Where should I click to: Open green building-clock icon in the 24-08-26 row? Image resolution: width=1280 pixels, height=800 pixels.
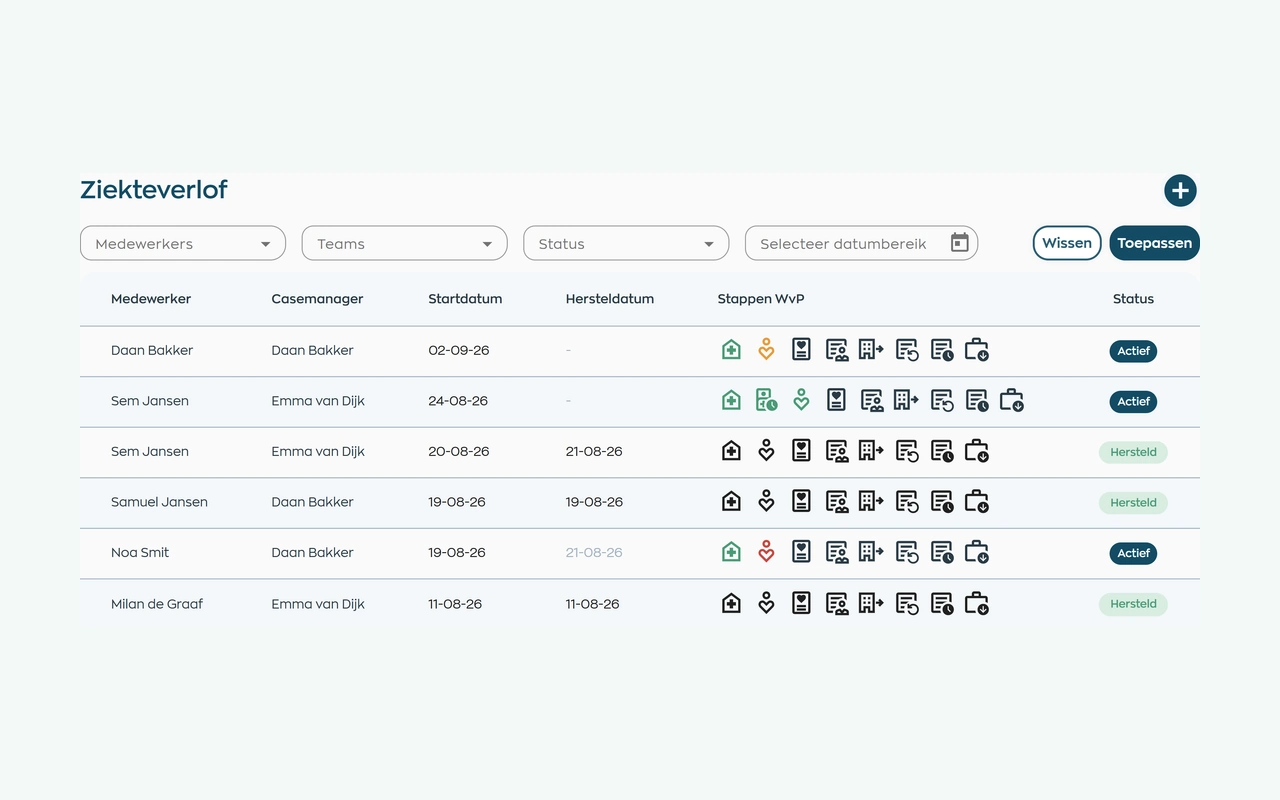766,401
